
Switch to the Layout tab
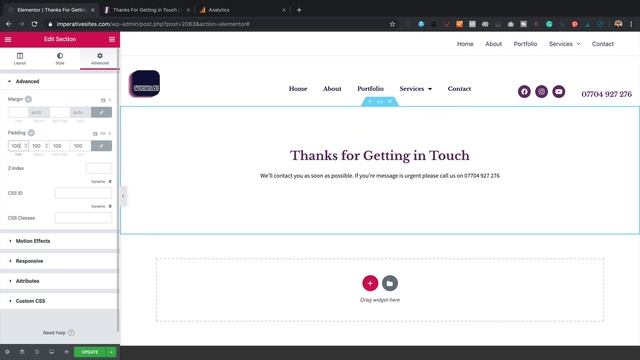tap(20, 58)
